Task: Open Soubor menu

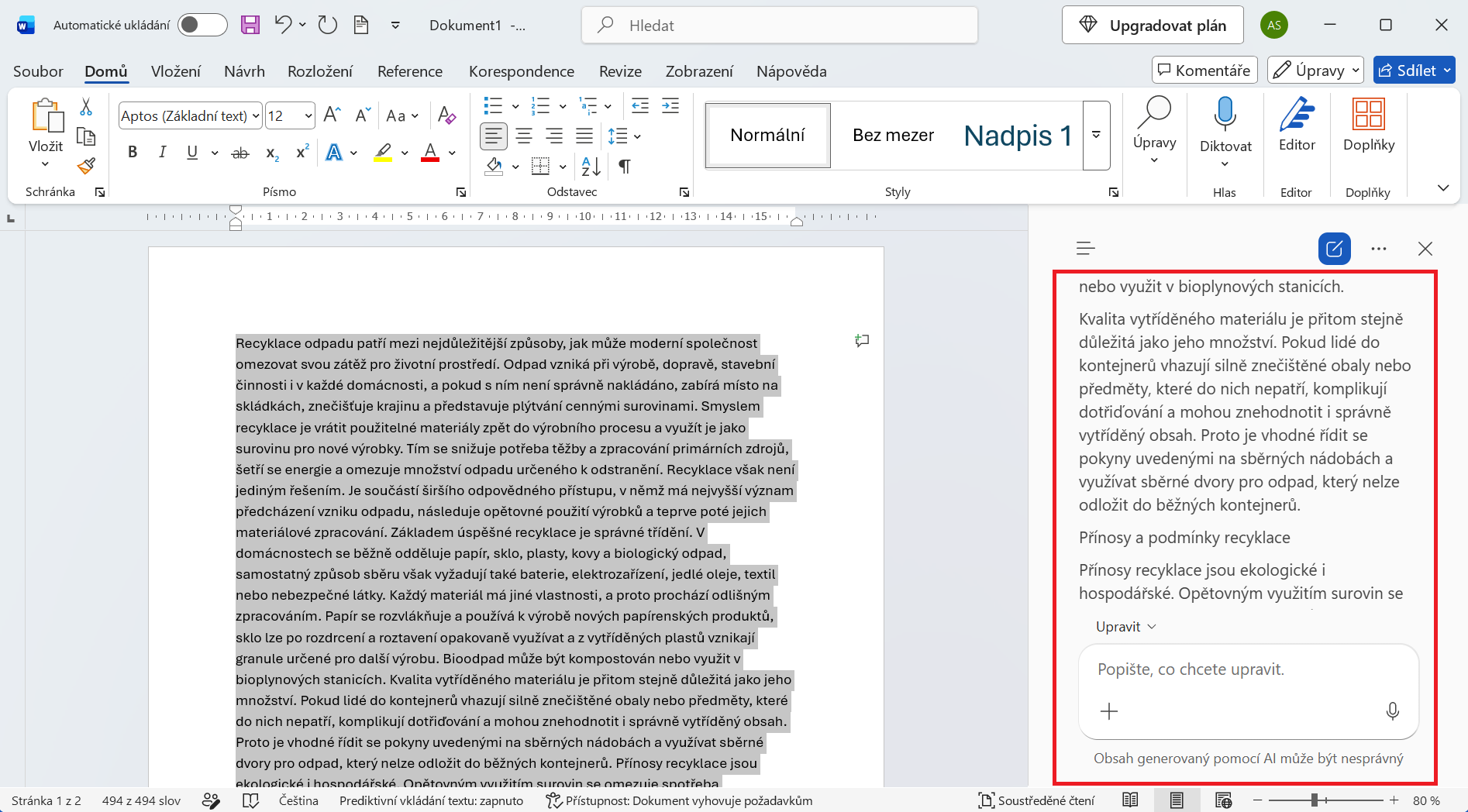Action: coord(38,71)
